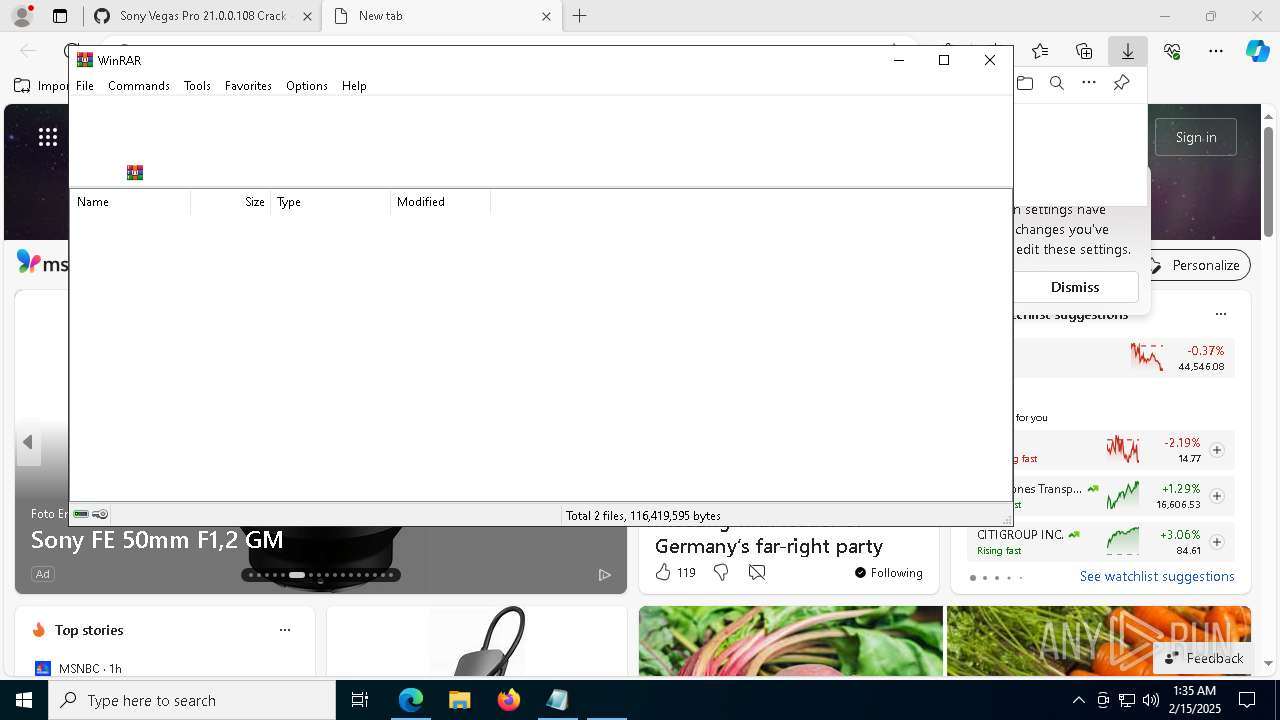Image resolution: width=1280 pixels, height=720 pixels.
Task: Open Copilot sidebar icon
Action: click(x=1257, y=51)
